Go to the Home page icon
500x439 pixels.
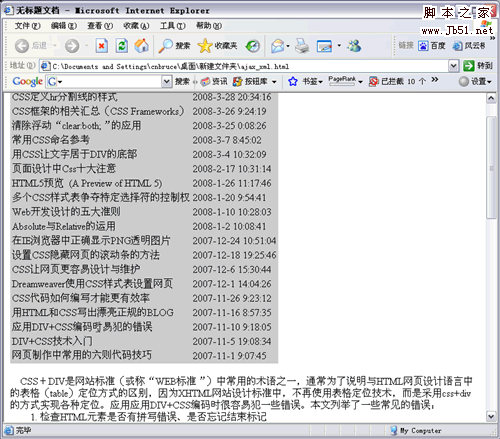[x=142, y=46]
